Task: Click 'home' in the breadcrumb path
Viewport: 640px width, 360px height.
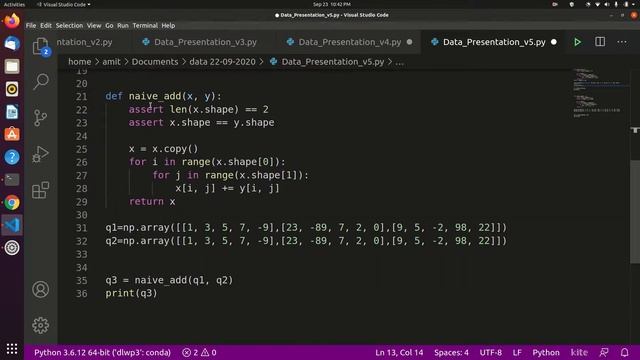Action: [x=80, y=62]
